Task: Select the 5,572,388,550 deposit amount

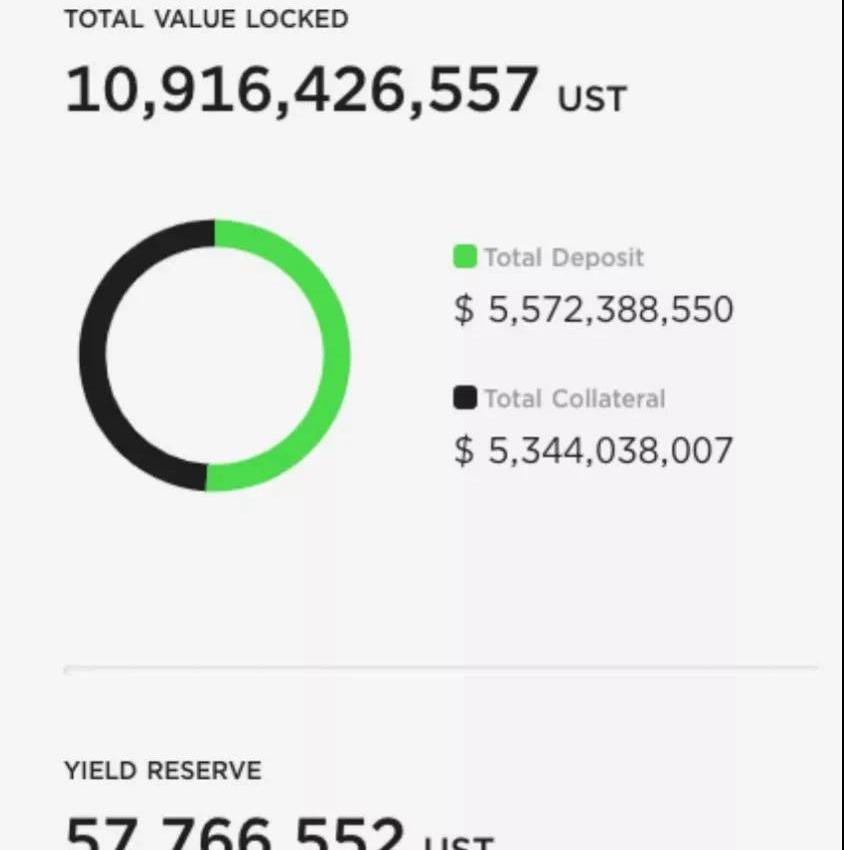Action: pos(610,310)
